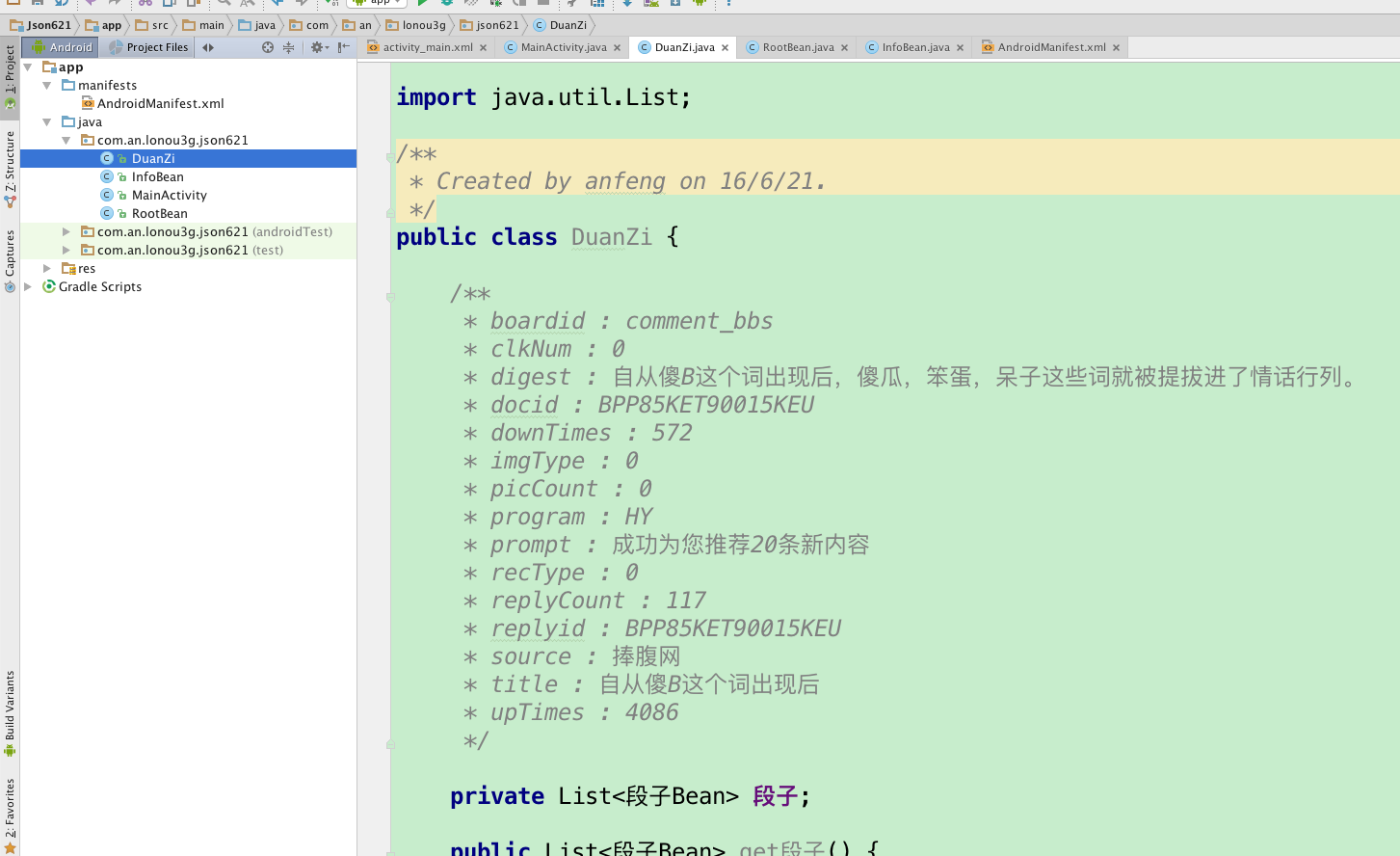Click the lonou3g breadcrumb item
This screenshot has height=856, width=1400.
pyautogui.click(x=415, y=25)
